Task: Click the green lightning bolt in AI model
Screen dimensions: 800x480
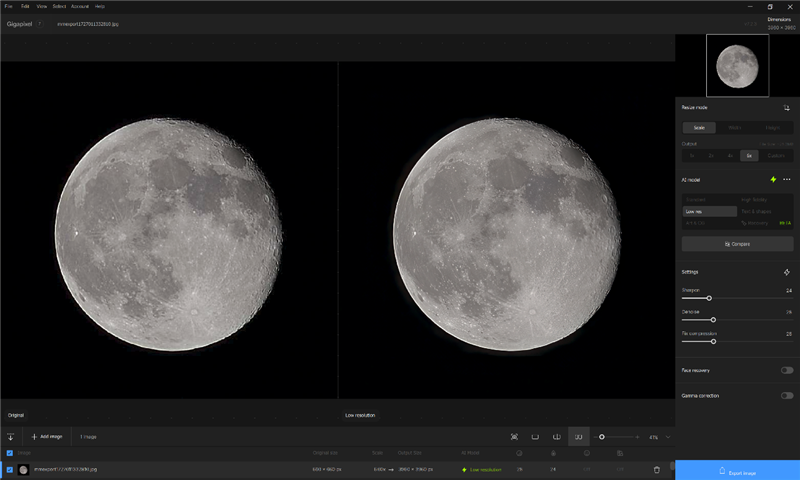Action: coord(773,180)
